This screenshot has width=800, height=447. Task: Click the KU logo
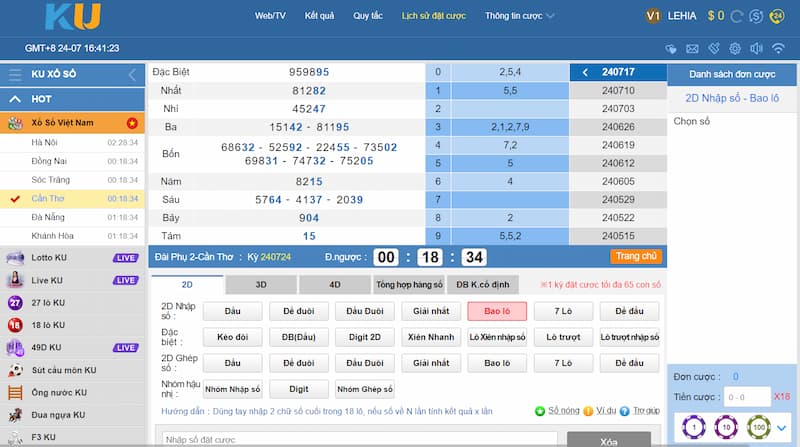tap(73, 17)
